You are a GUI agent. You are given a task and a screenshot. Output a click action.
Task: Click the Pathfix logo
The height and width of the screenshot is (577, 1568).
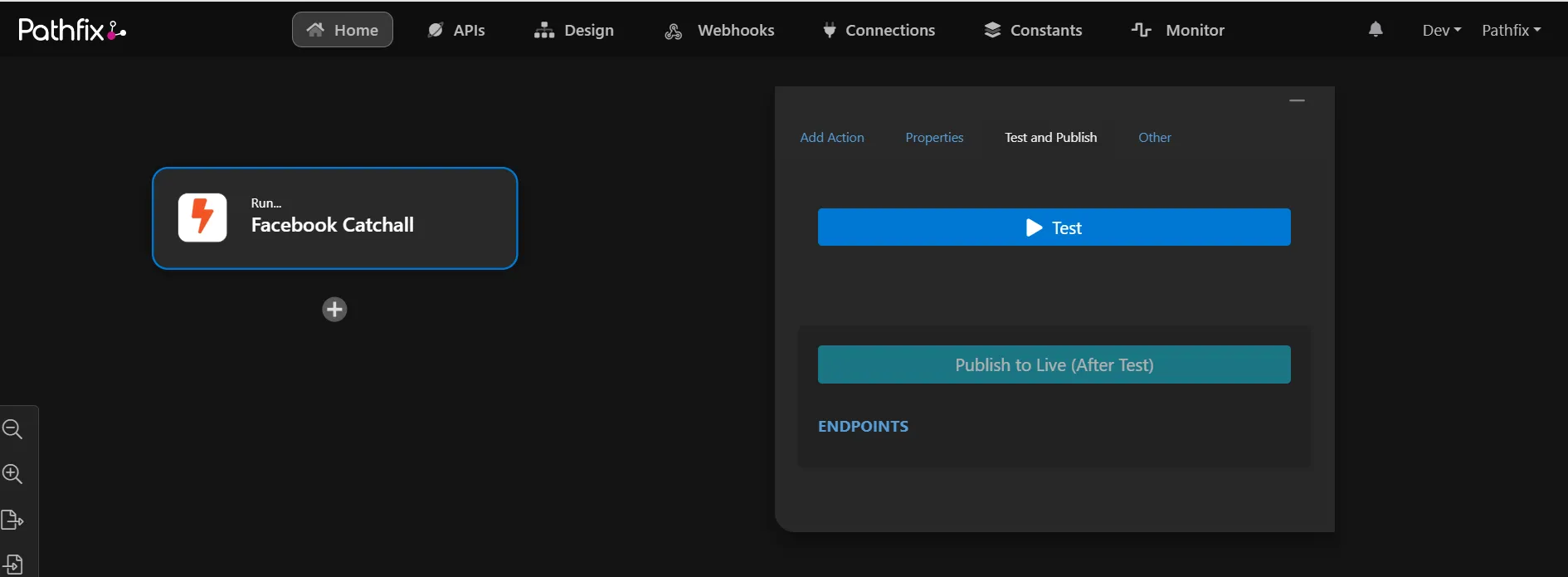point(72,30)
